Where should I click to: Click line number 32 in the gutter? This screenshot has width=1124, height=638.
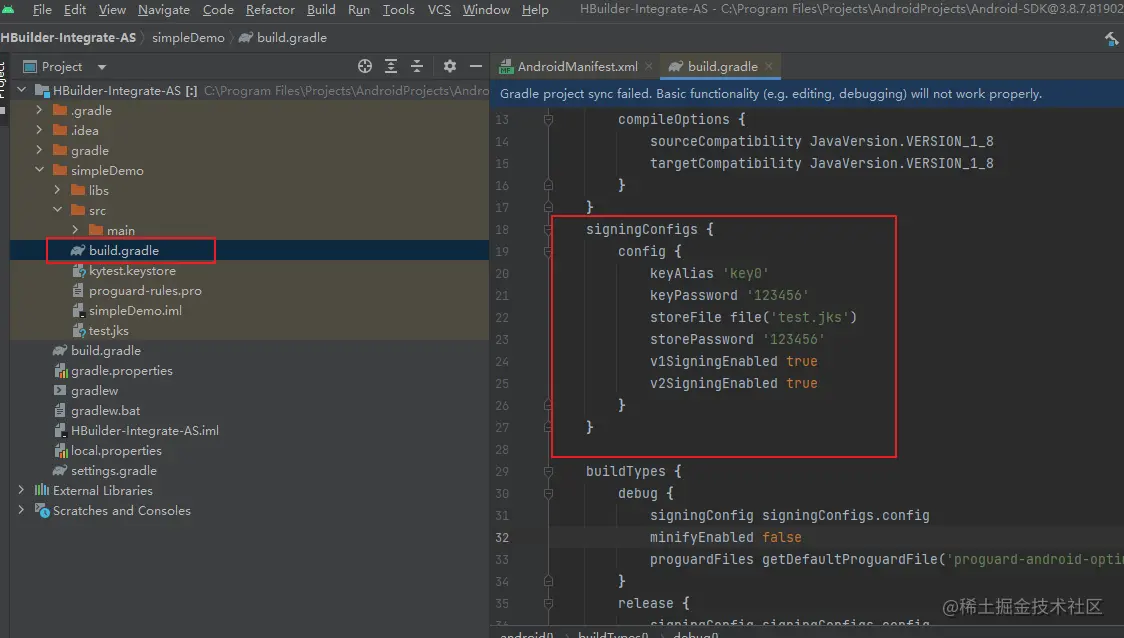click(x=502, y=538)
